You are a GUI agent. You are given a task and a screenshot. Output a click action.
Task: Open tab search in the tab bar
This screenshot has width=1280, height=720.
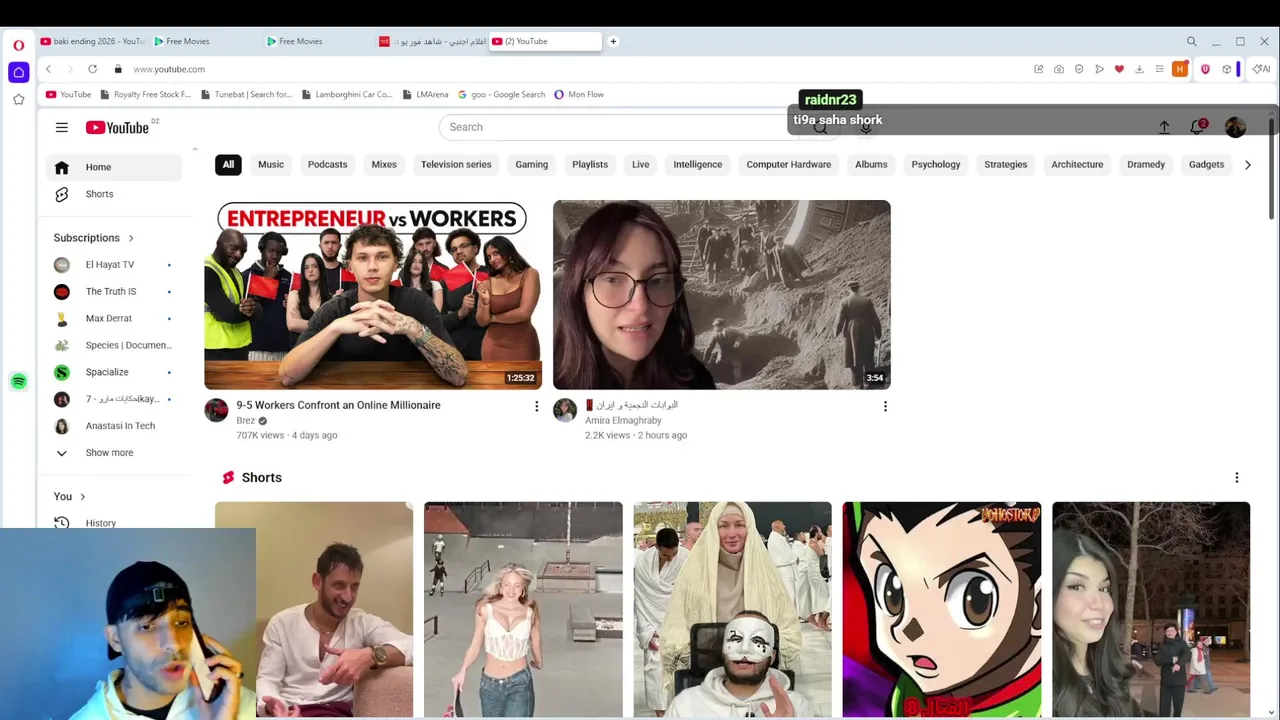click(x=1191, y=41)
